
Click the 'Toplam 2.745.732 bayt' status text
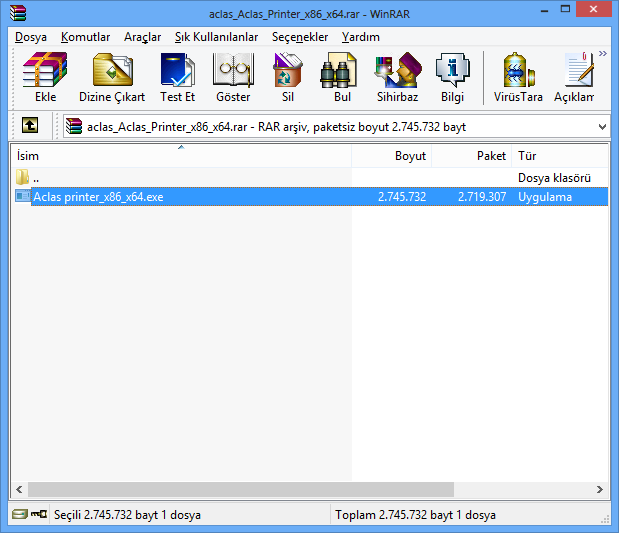click(x=415, y=515)
